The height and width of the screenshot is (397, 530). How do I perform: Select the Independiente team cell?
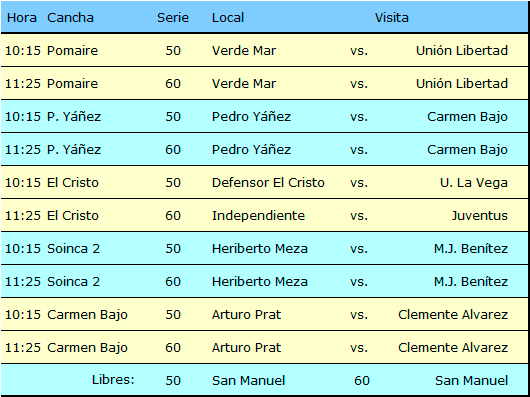258,216
